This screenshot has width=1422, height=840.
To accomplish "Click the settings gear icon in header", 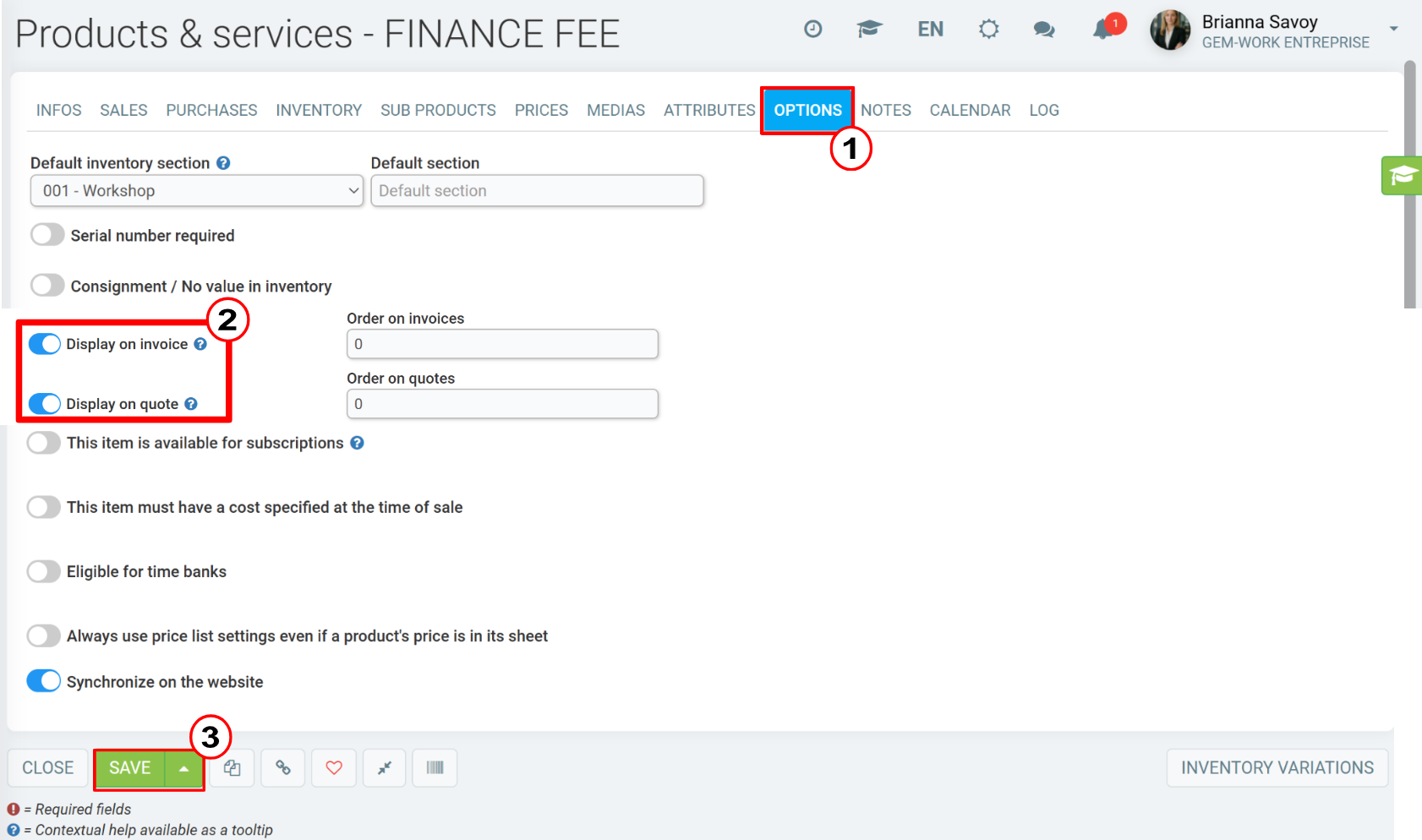I will 989,30.
